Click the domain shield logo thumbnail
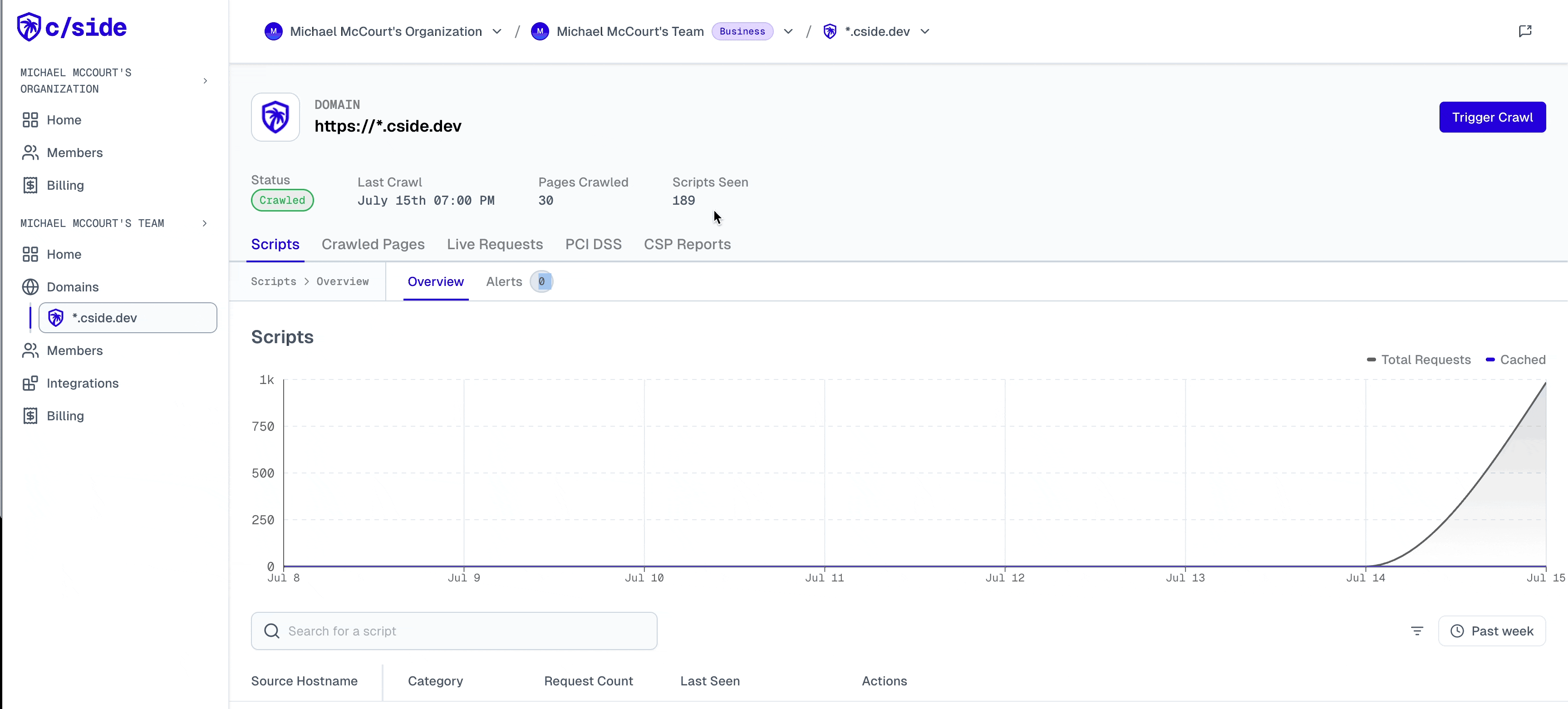This screenshot has height=709, width=1568. (275, 117)
